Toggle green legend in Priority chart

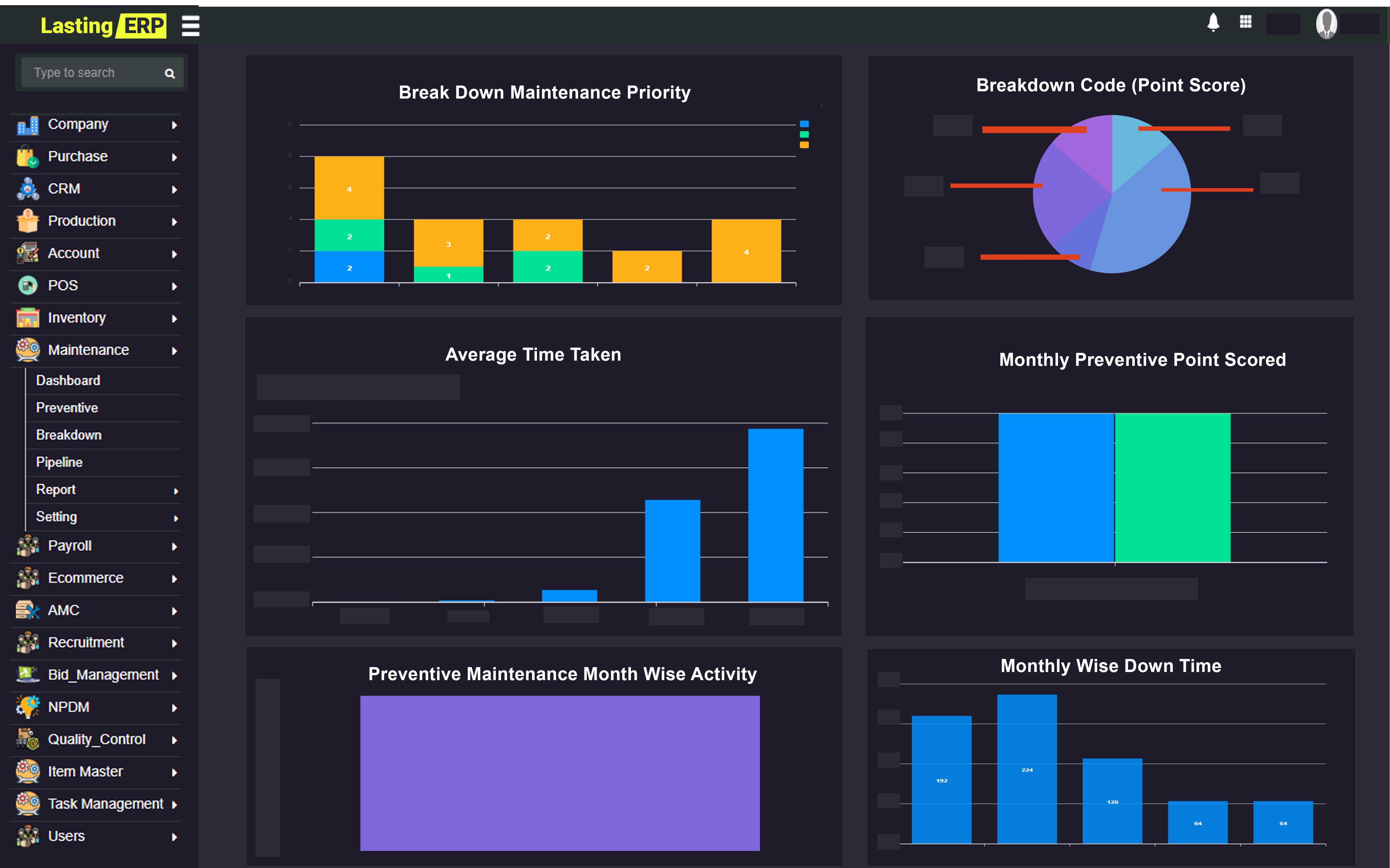click(804, 134)
